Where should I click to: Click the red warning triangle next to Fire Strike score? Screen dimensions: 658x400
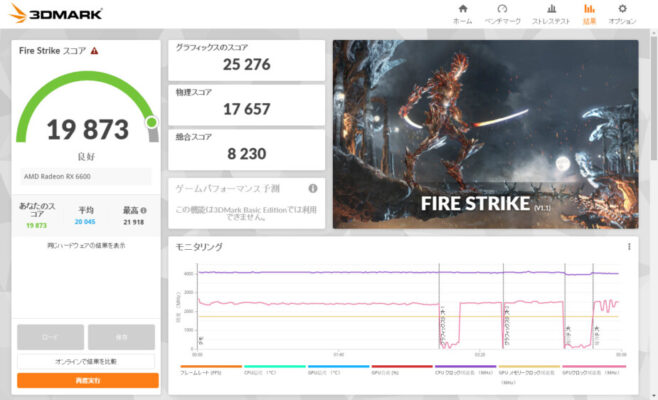(x=94, y=51)
